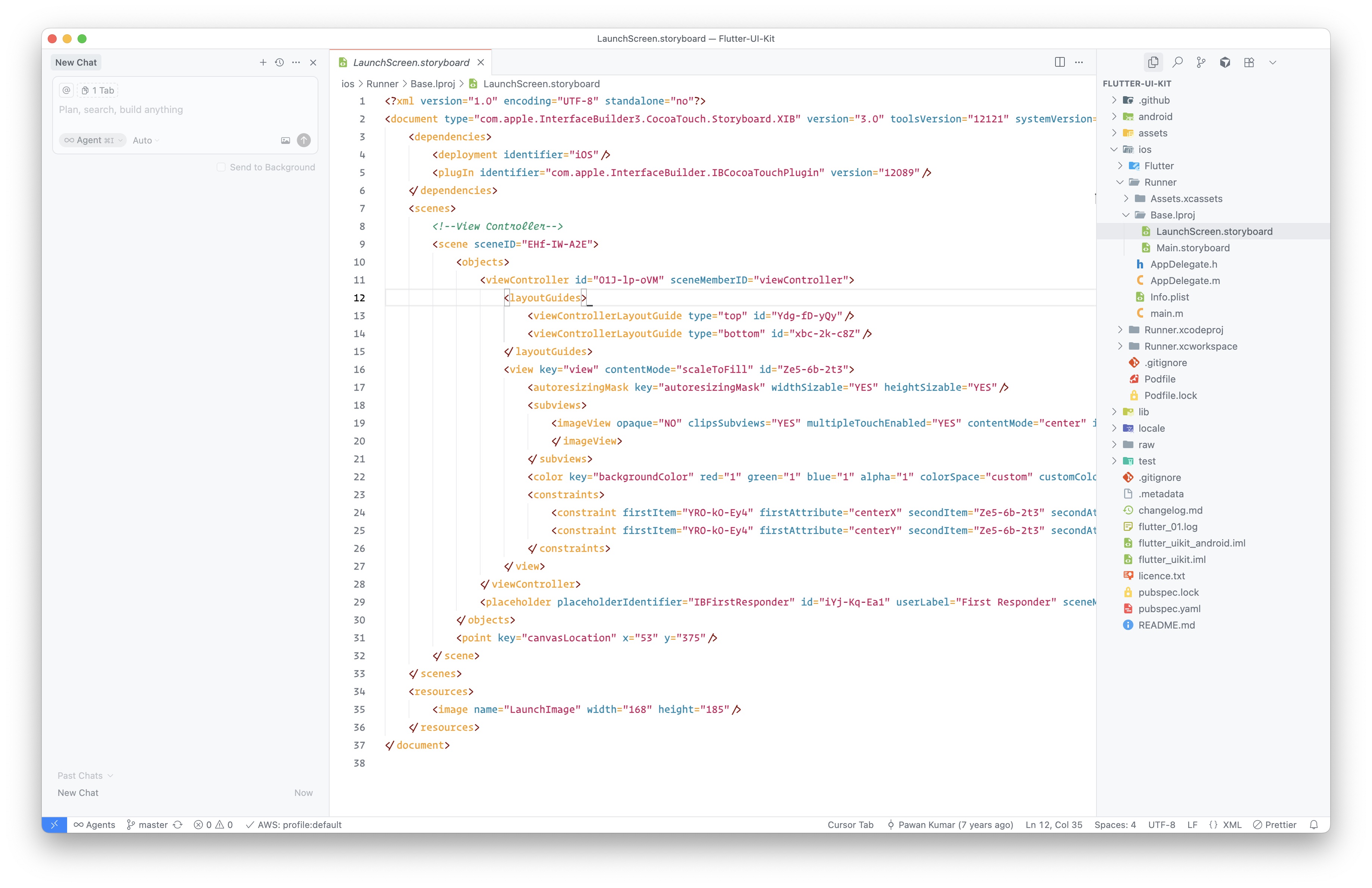Click the split editor icon
The image size is (1372, 888).
point(1060,62)
